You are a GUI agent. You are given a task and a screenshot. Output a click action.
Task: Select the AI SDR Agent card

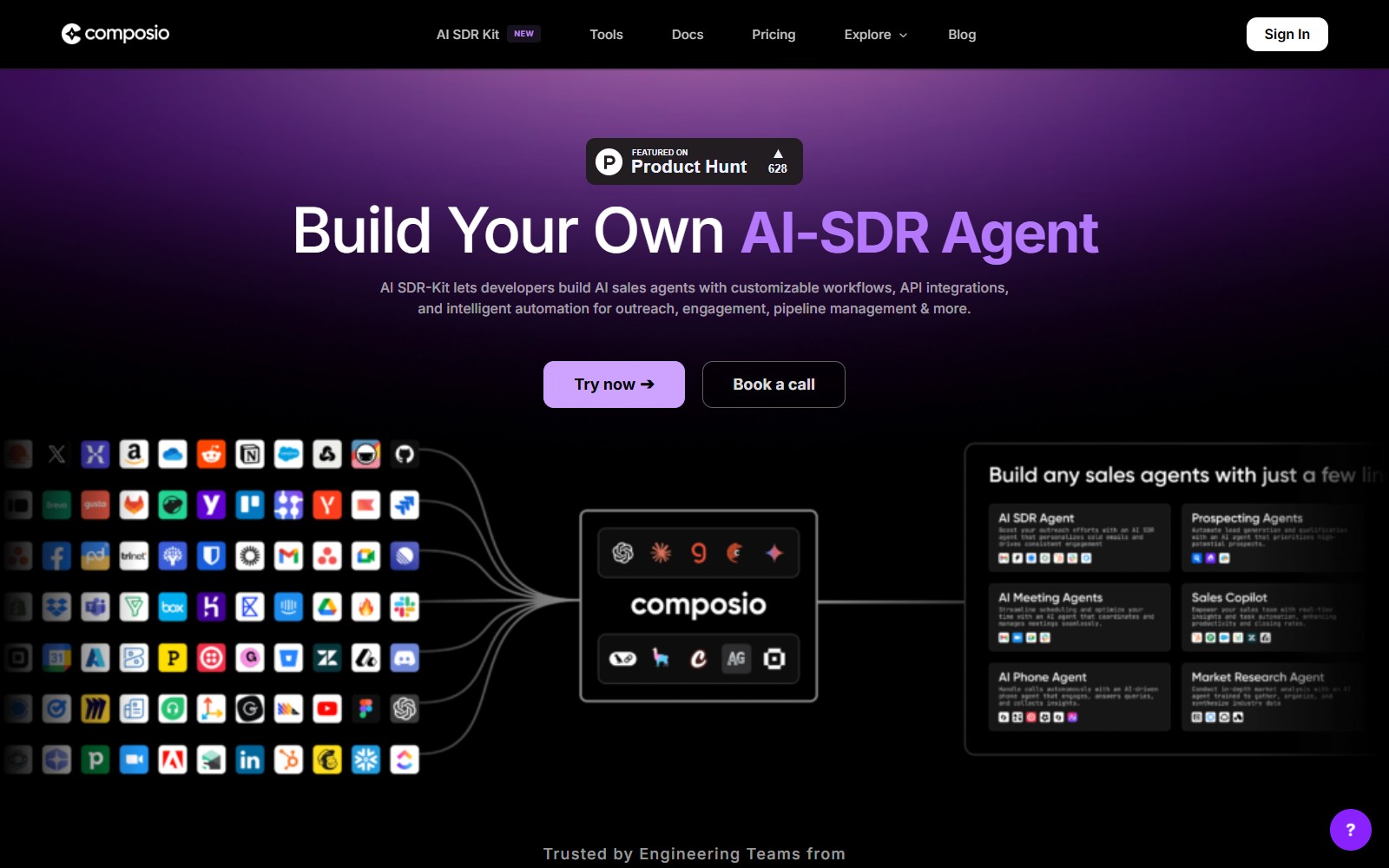coord(1079,537)
